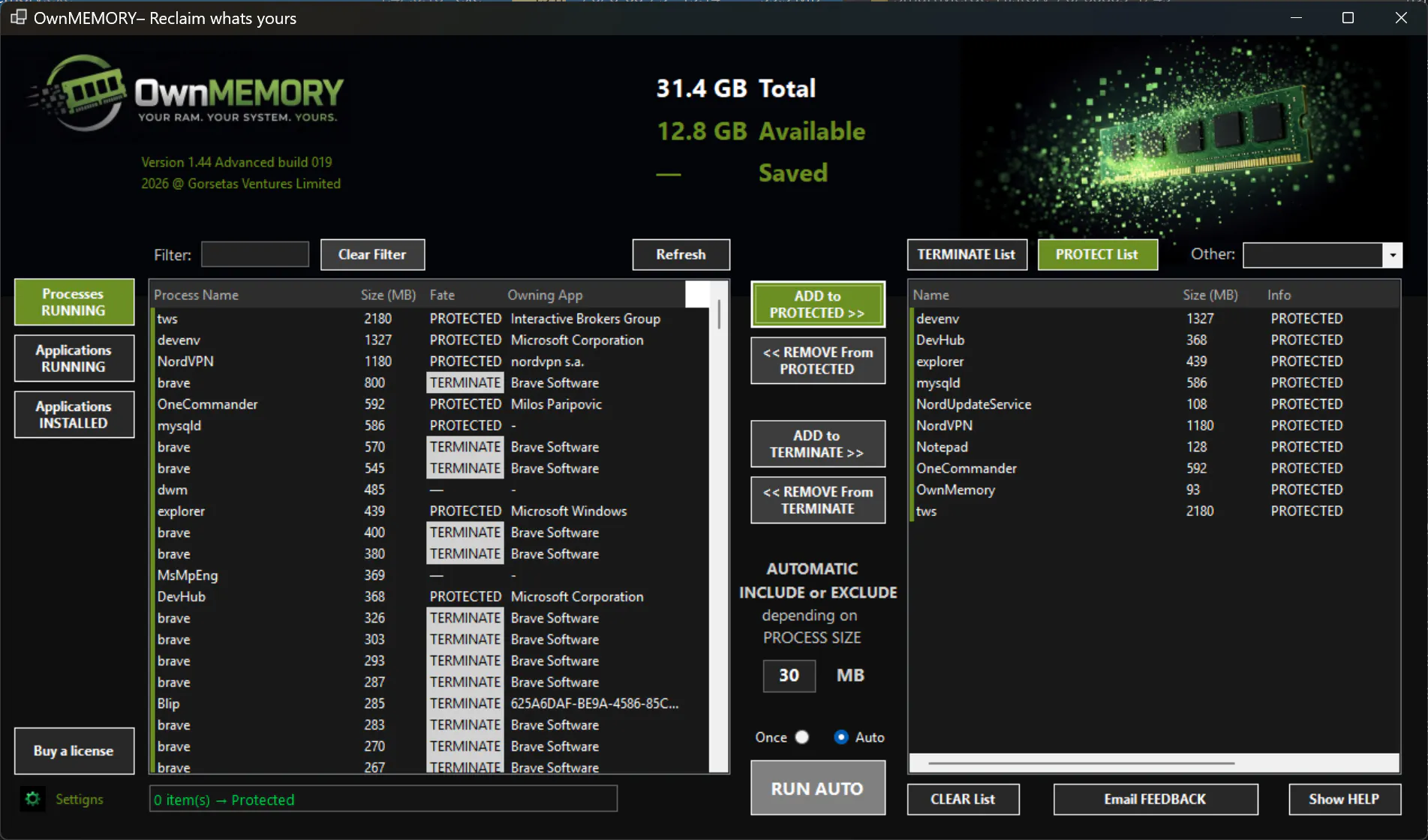Select OwnMemory in the protect list
The image size is (1428, 840).
tap(1154, 490)
